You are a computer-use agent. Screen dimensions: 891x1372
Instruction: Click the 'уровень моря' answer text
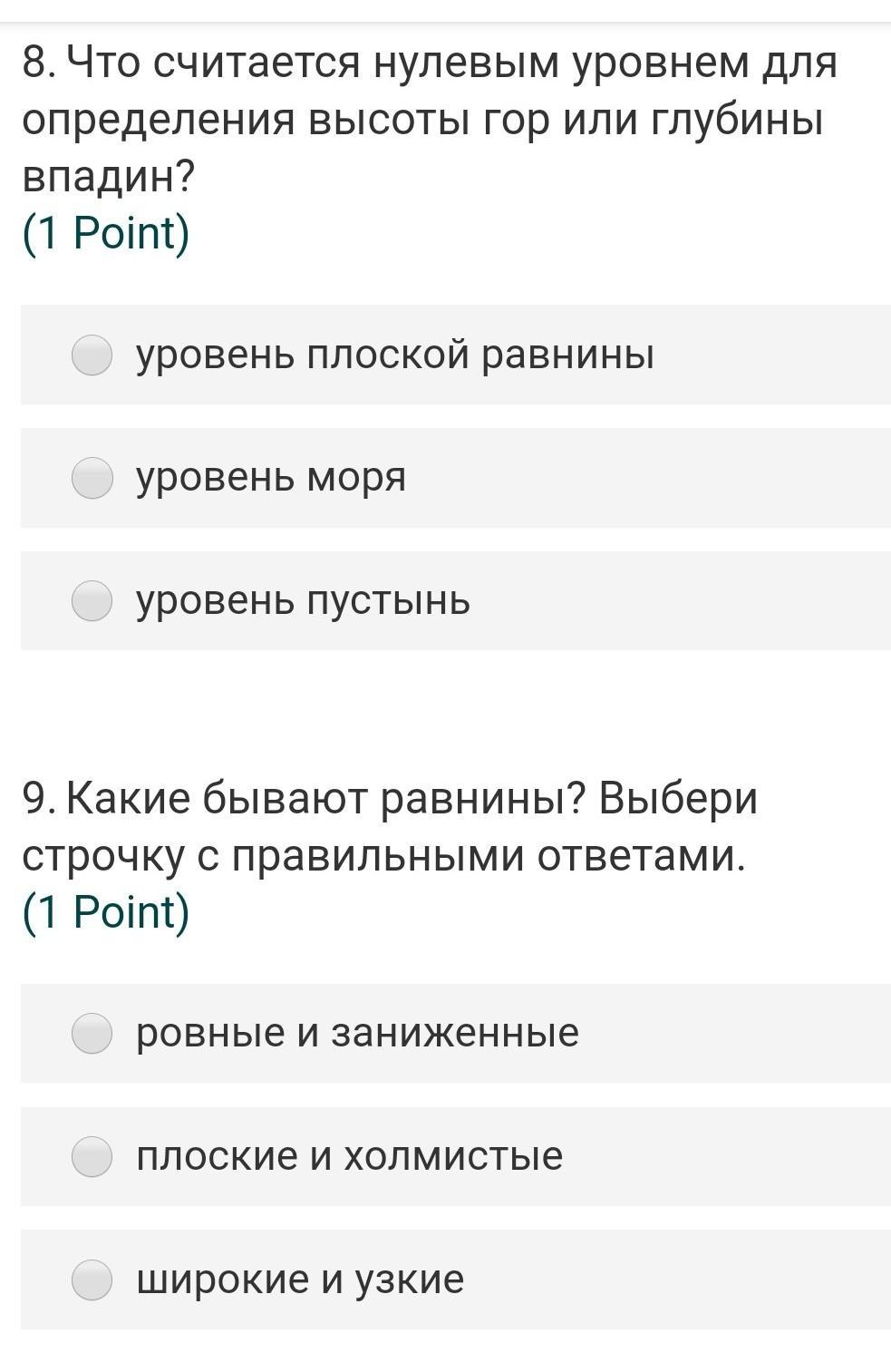(x=271, y=478)
